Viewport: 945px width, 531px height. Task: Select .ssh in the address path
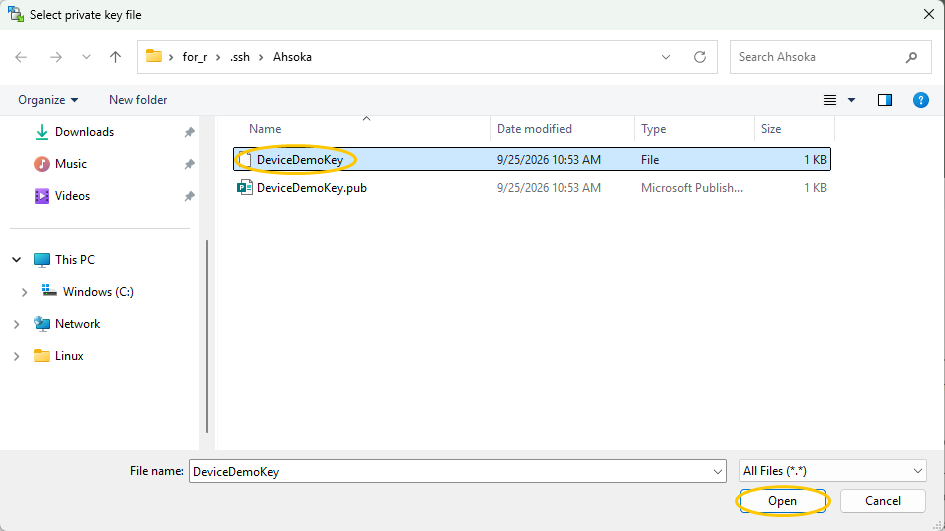click(x=240, y=57)
